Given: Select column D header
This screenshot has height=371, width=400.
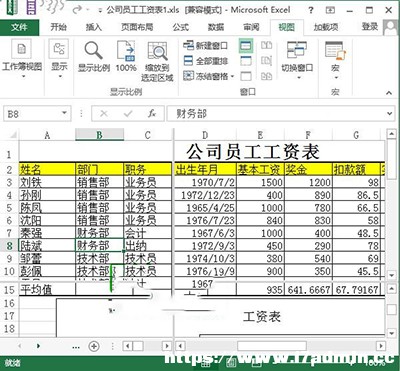Looking at the screenshot, I should (x=205, y=135).
